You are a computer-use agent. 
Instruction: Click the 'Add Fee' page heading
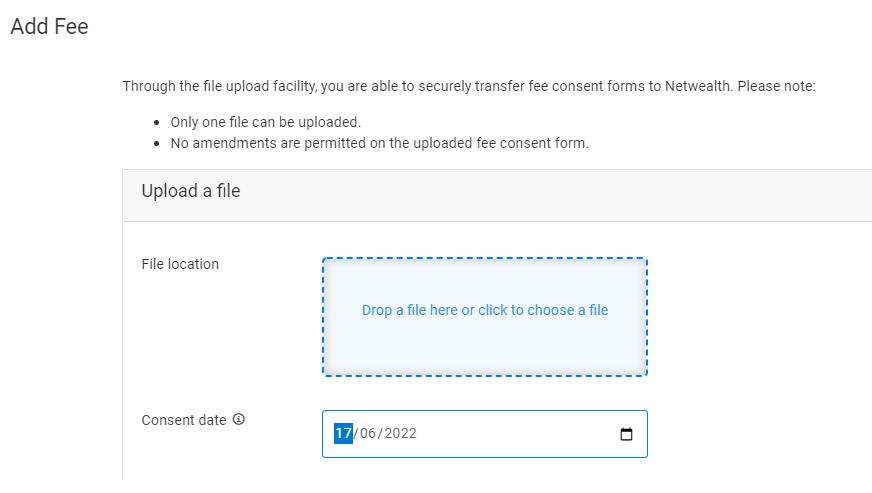coord(49,27)
